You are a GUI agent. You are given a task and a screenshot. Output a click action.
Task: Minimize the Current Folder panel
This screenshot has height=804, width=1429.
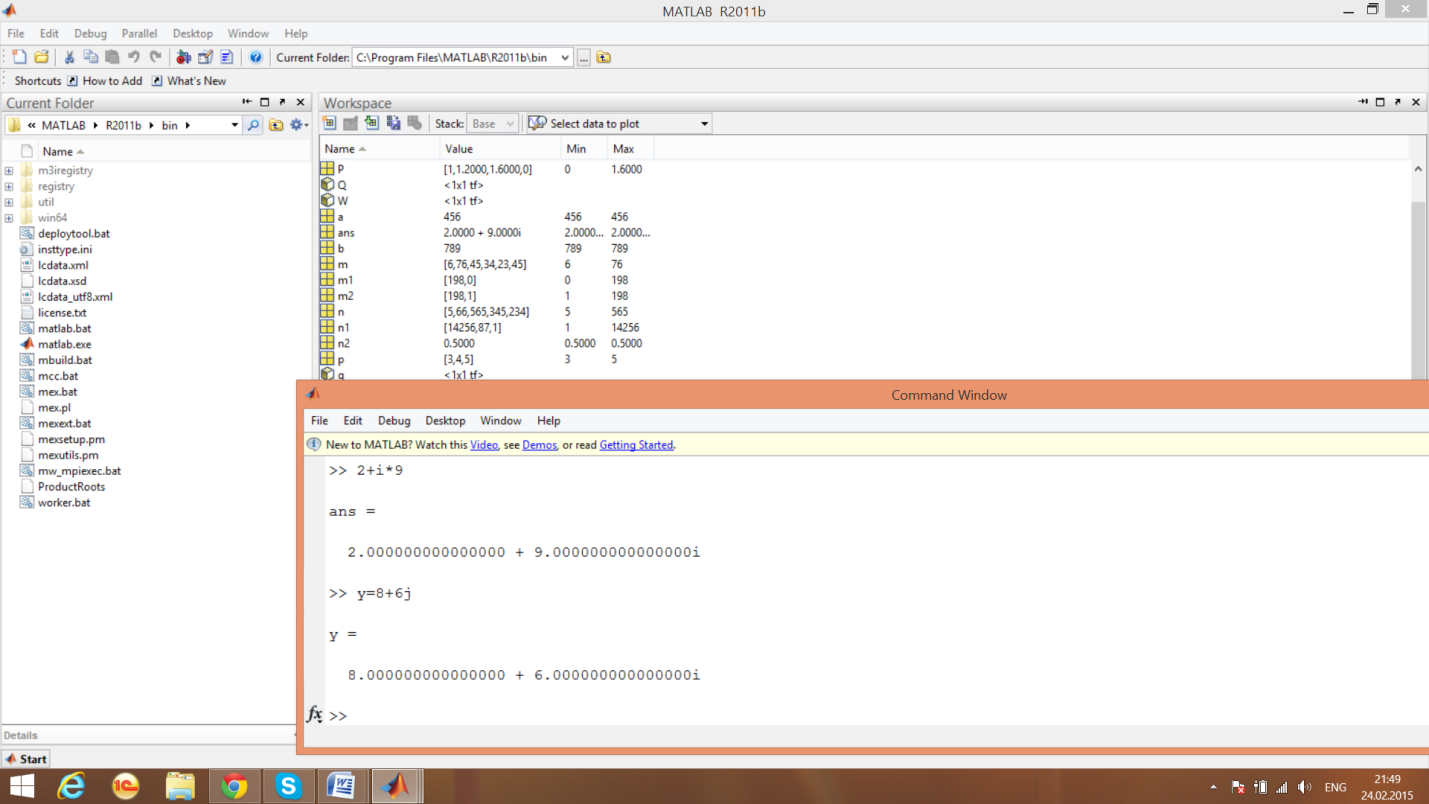(247, 102)
